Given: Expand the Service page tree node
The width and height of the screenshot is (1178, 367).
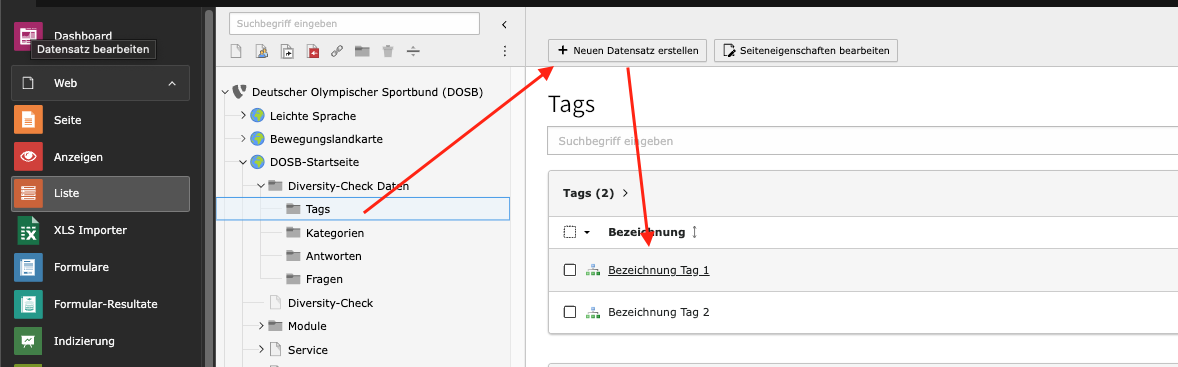Looking at the screenshot, I should tap(261, 349).
